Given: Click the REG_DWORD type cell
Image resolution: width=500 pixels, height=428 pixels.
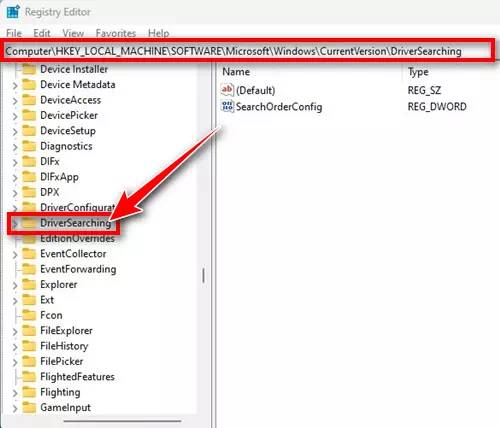Looking at the screenshot, I should (x=437, y=107).
